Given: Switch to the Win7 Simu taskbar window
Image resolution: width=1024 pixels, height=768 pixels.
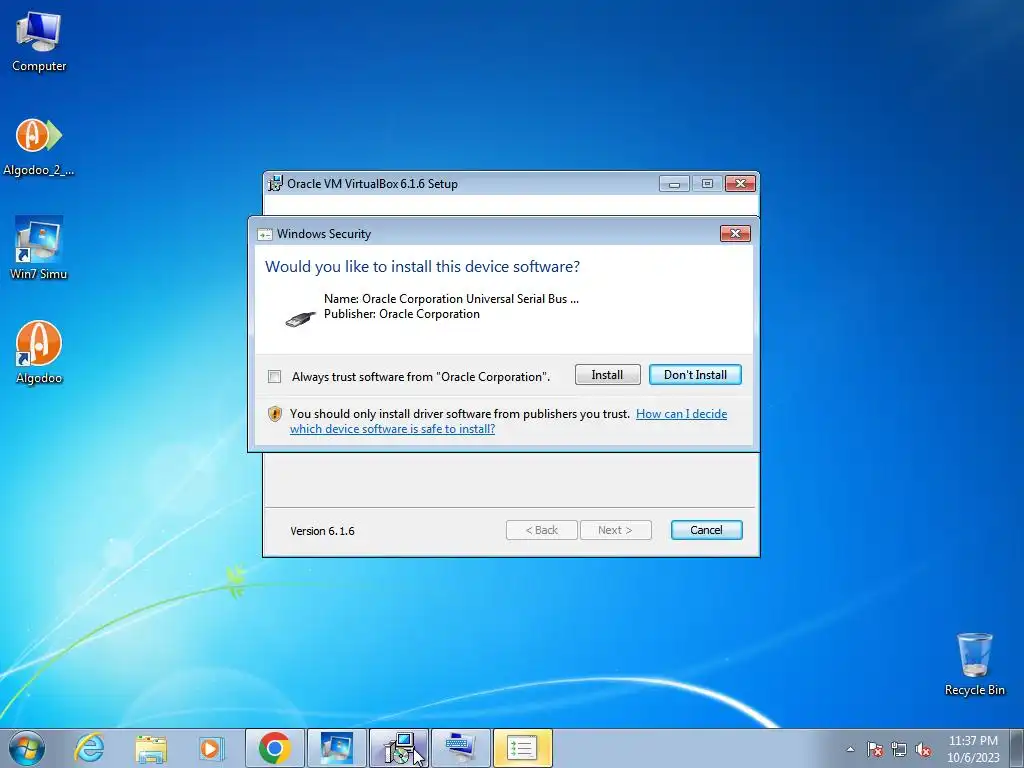Looking at the screenshot, I should pyautogui.click(x=336, y=748).
